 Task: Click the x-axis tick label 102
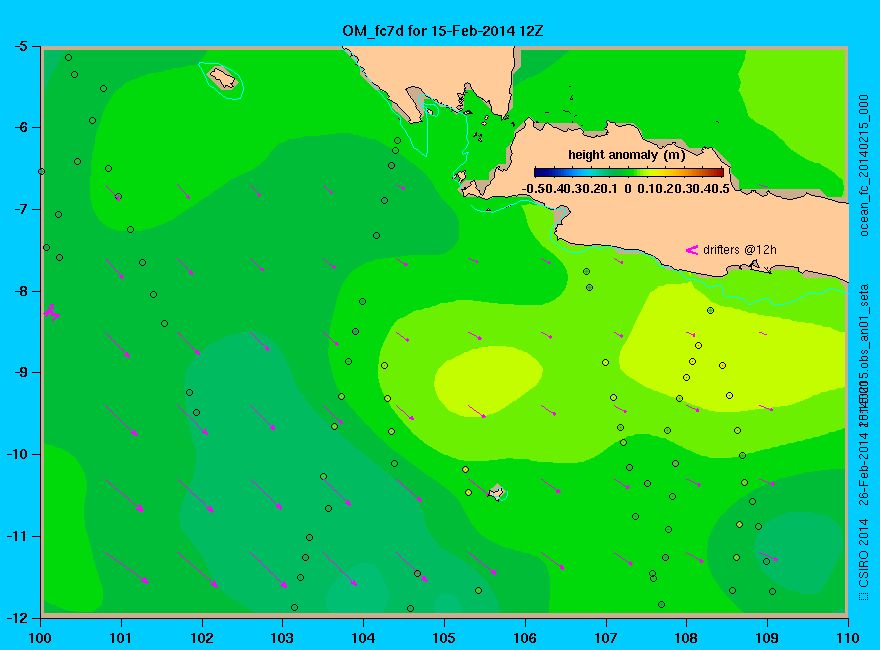coord(202,638)
